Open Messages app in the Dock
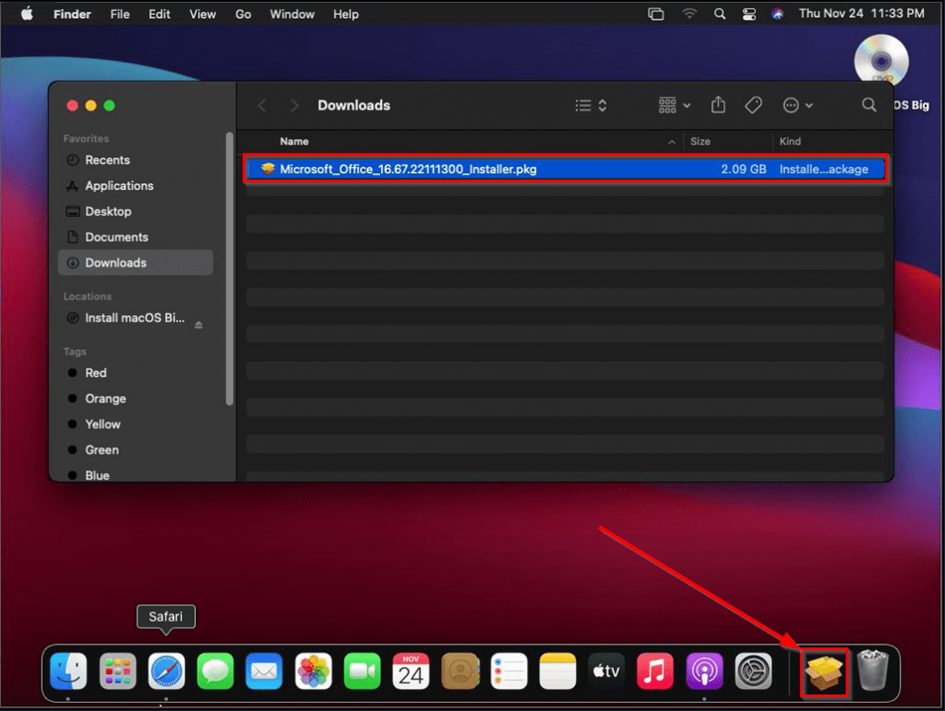Screen dimensions: 945x711 click(x=215, y=671)
